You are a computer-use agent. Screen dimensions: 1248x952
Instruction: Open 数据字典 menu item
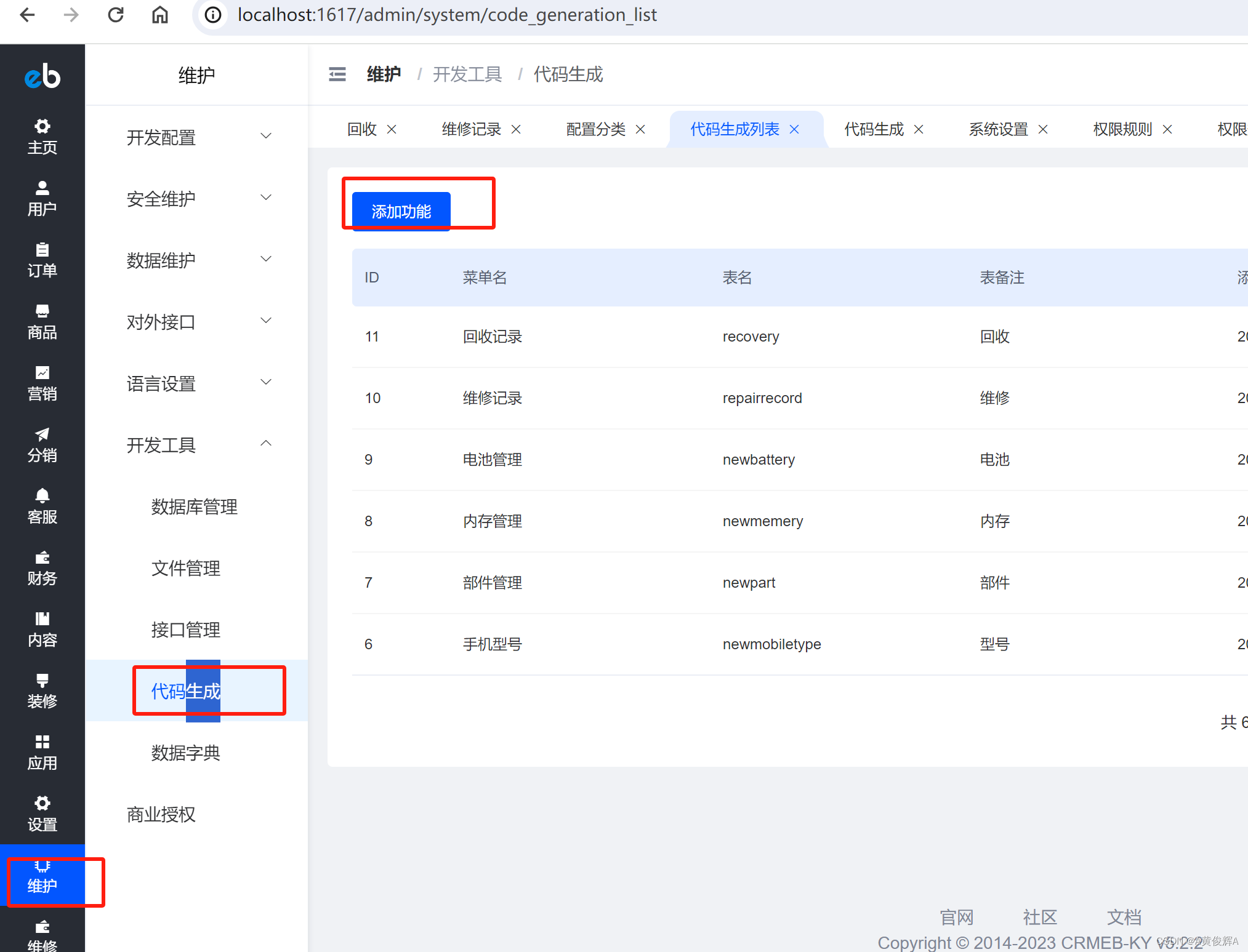pos(185,753)
